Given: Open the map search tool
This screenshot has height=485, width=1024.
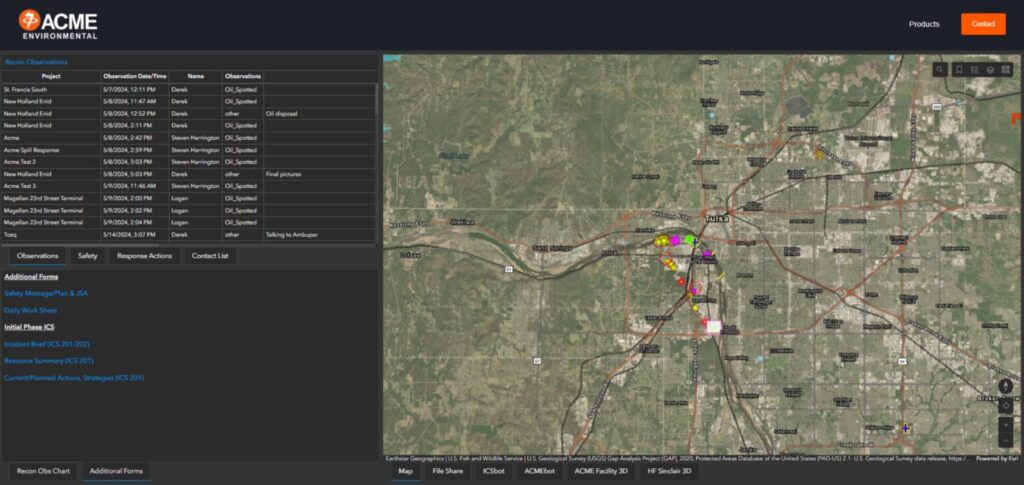Looking at the screenshot, I should coord(940,69).
